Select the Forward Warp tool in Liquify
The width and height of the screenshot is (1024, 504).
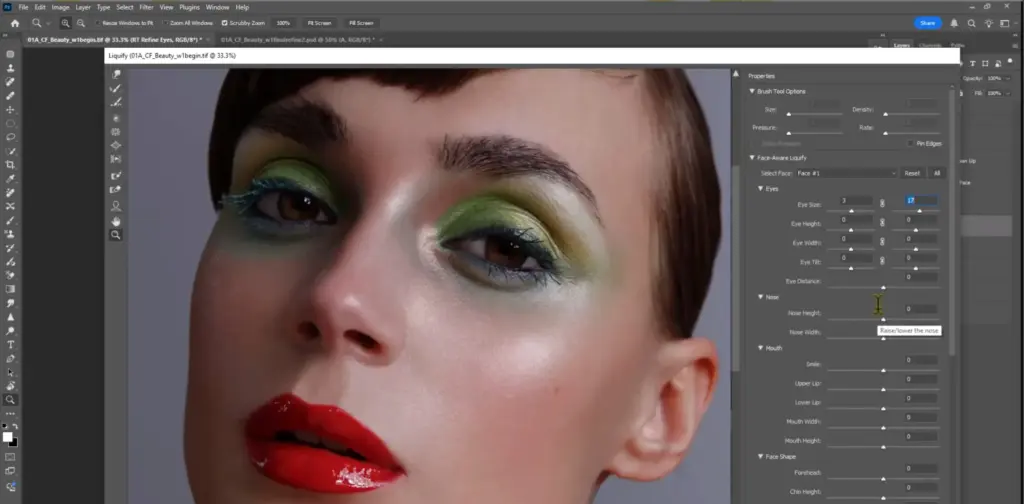[x=116, y=74]
